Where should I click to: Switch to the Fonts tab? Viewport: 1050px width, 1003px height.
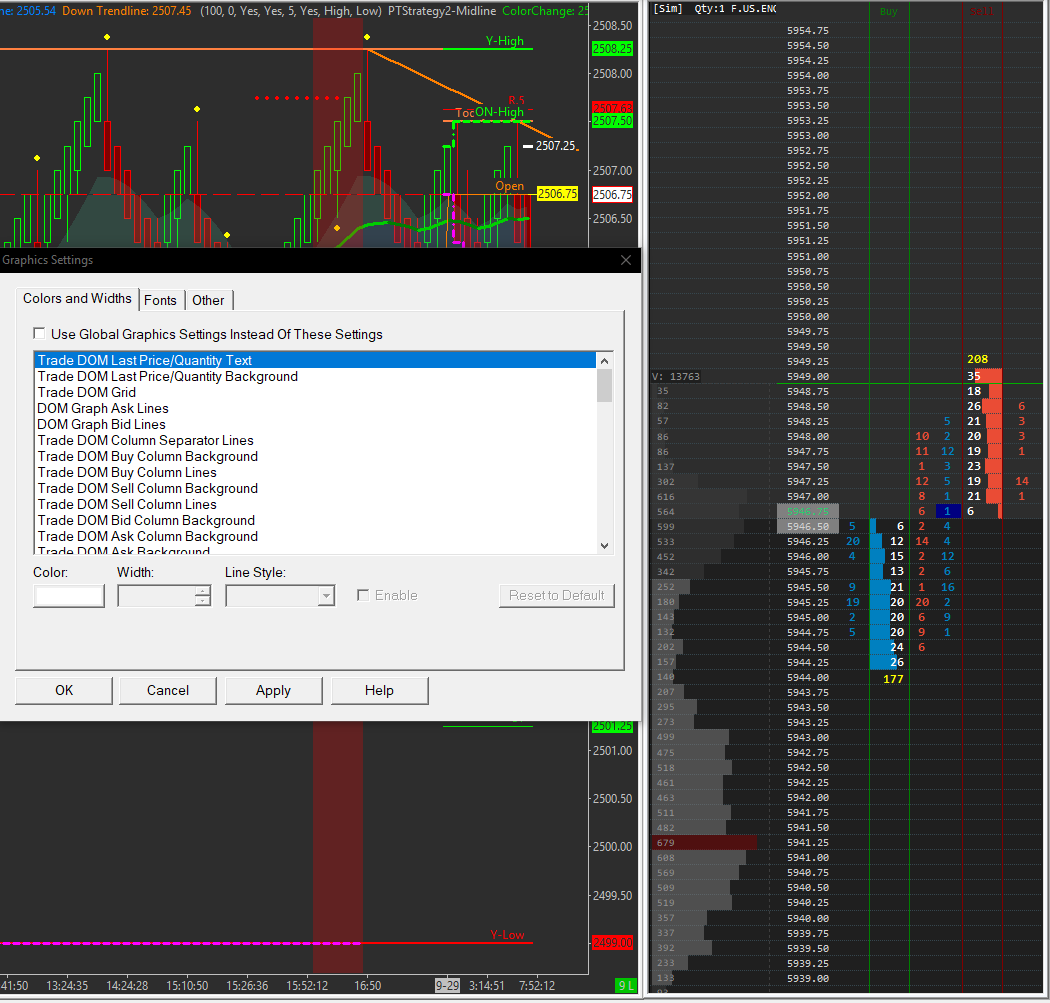pyautogui.click(x=160, y=300)
